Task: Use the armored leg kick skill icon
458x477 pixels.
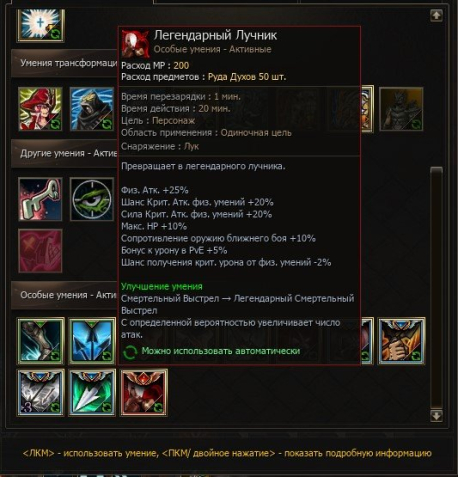Action: click(40, 341)
